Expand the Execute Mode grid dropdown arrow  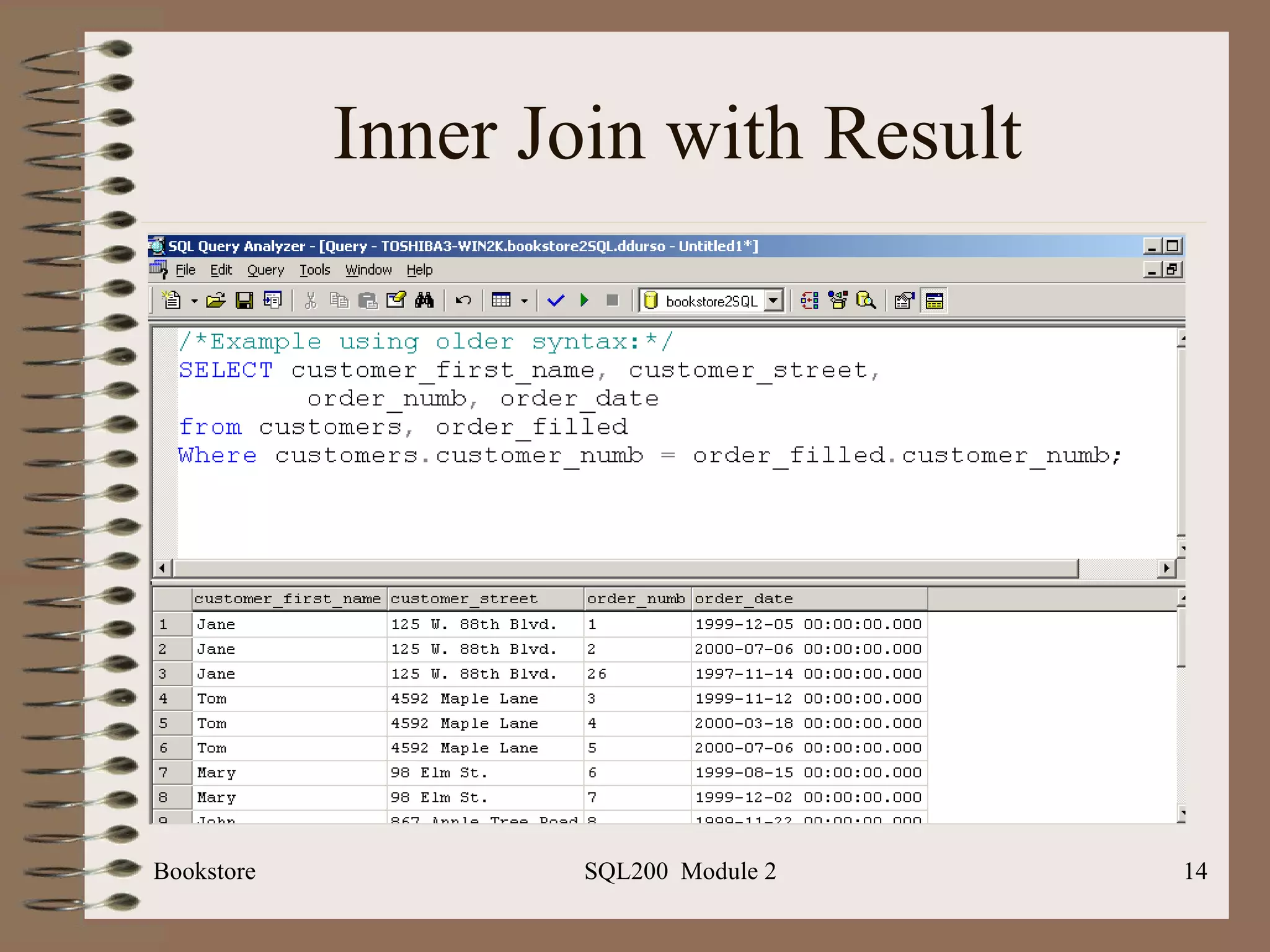pos(525,301)
